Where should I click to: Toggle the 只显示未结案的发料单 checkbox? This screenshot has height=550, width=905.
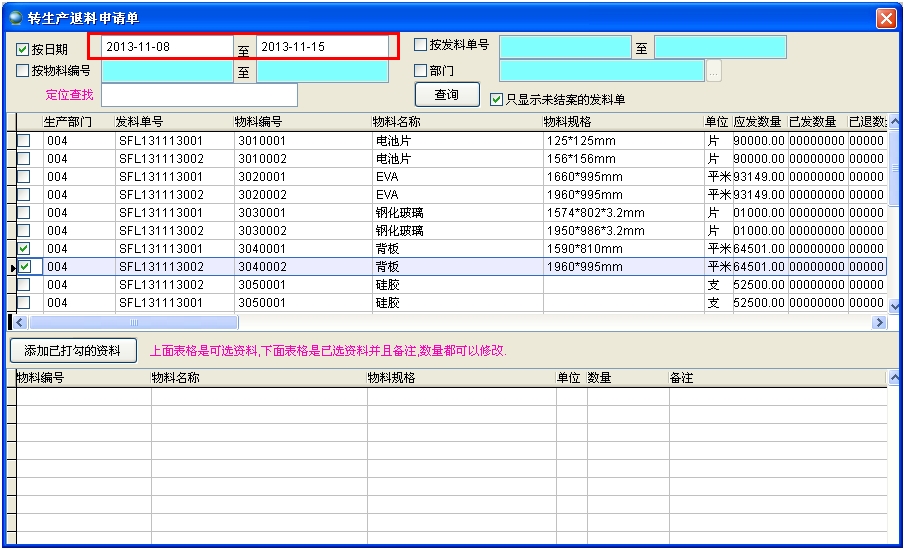pos(496,99)
